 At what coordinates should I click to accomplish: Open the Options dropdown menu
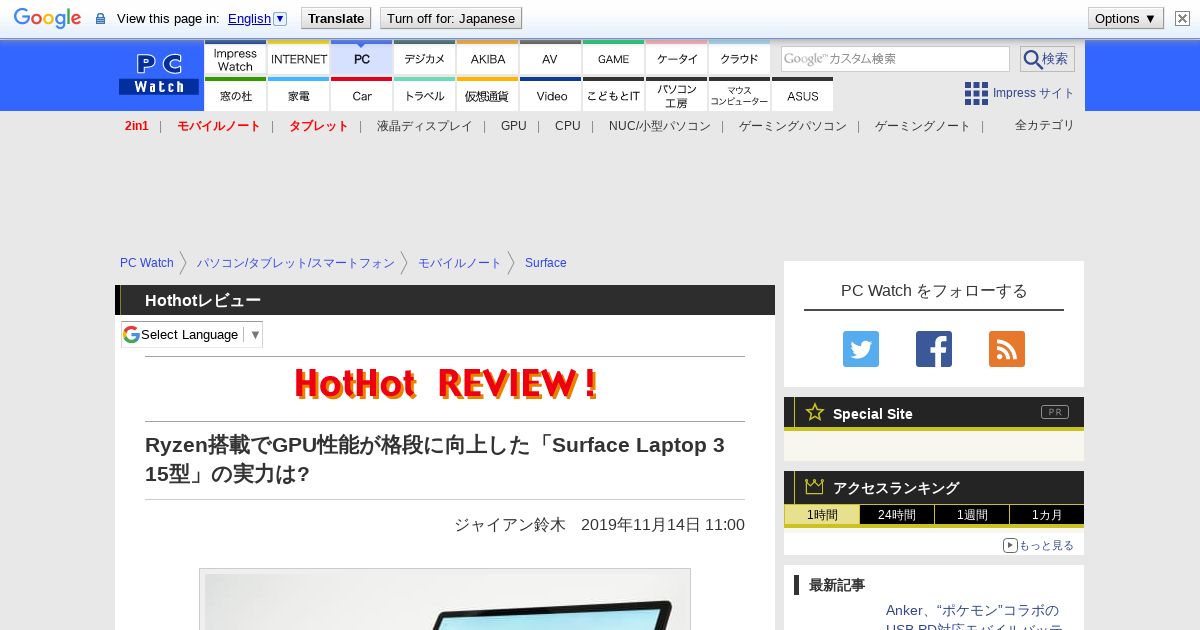(x=1126, y=18)
